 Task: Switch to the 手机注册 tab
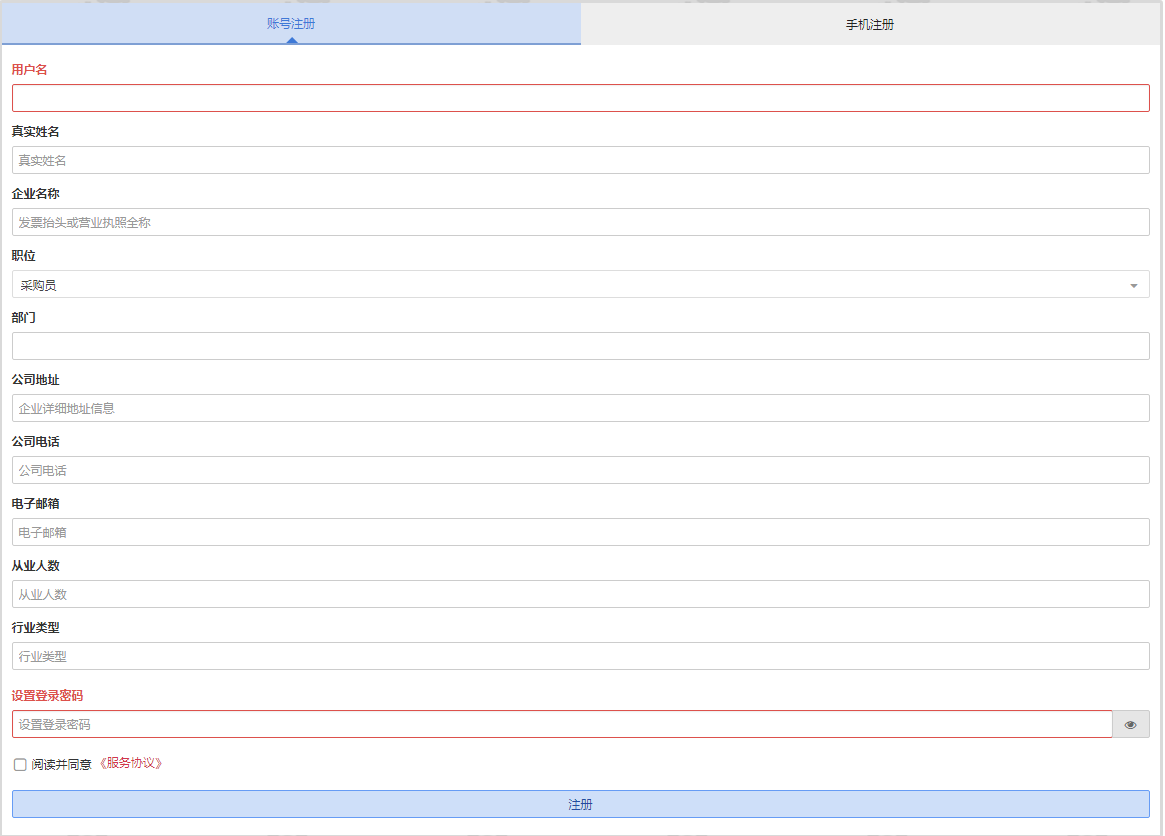(870, 25)
